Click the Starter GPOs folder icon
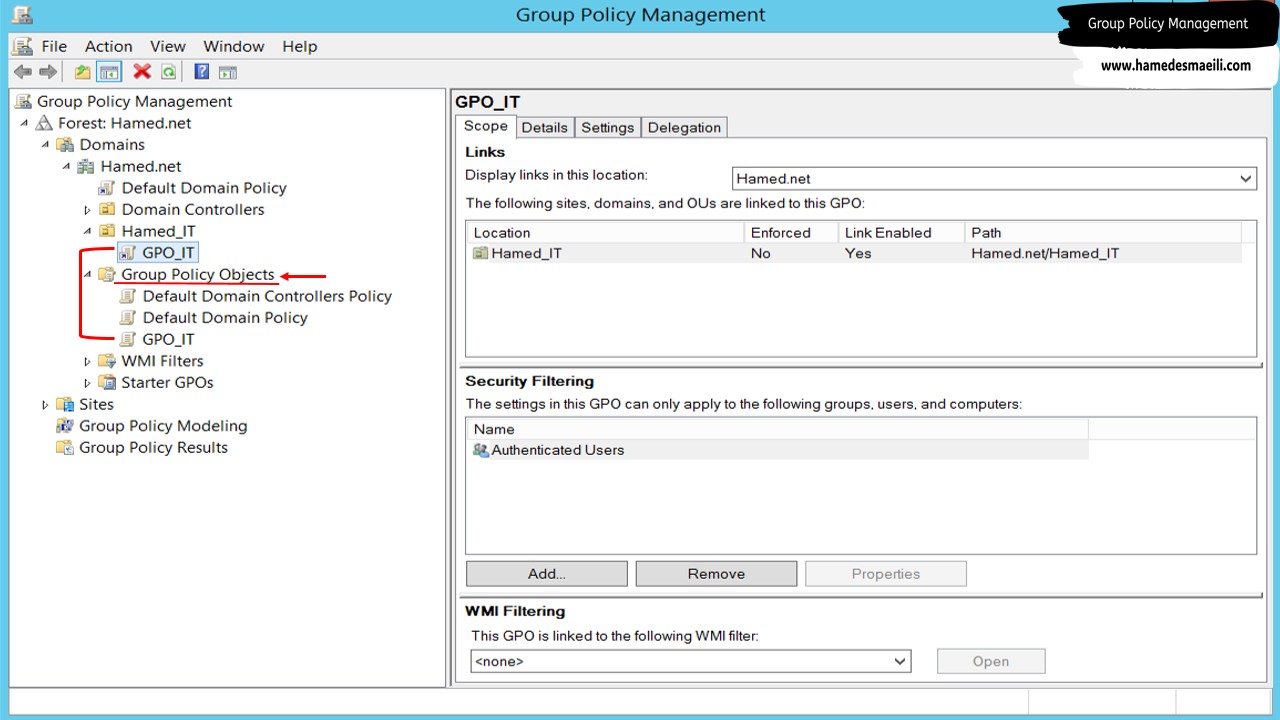The height and width of the screenshot is (720, 1280). 107,383
